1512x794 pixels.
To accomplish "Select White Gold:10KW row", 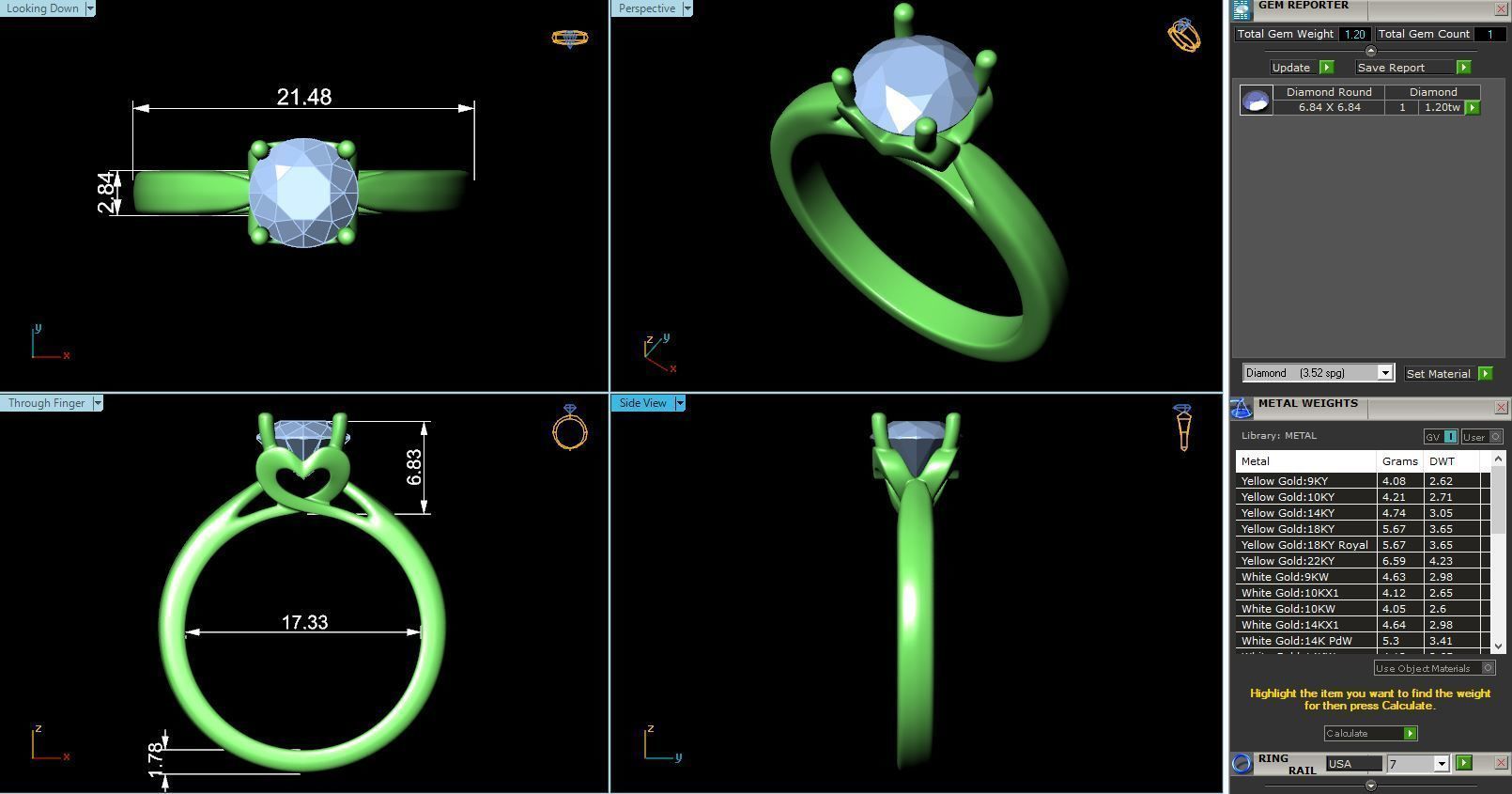I will 1362,609.
